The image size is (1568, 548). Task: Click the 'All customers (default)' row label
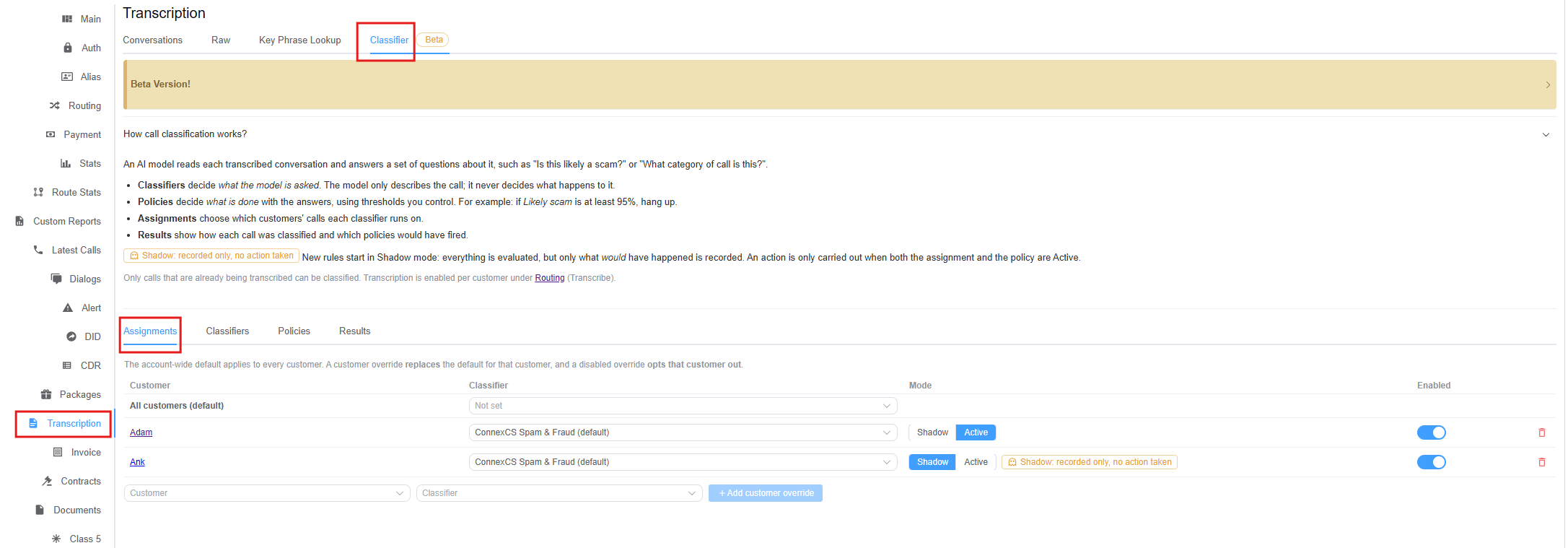point(177,406)
